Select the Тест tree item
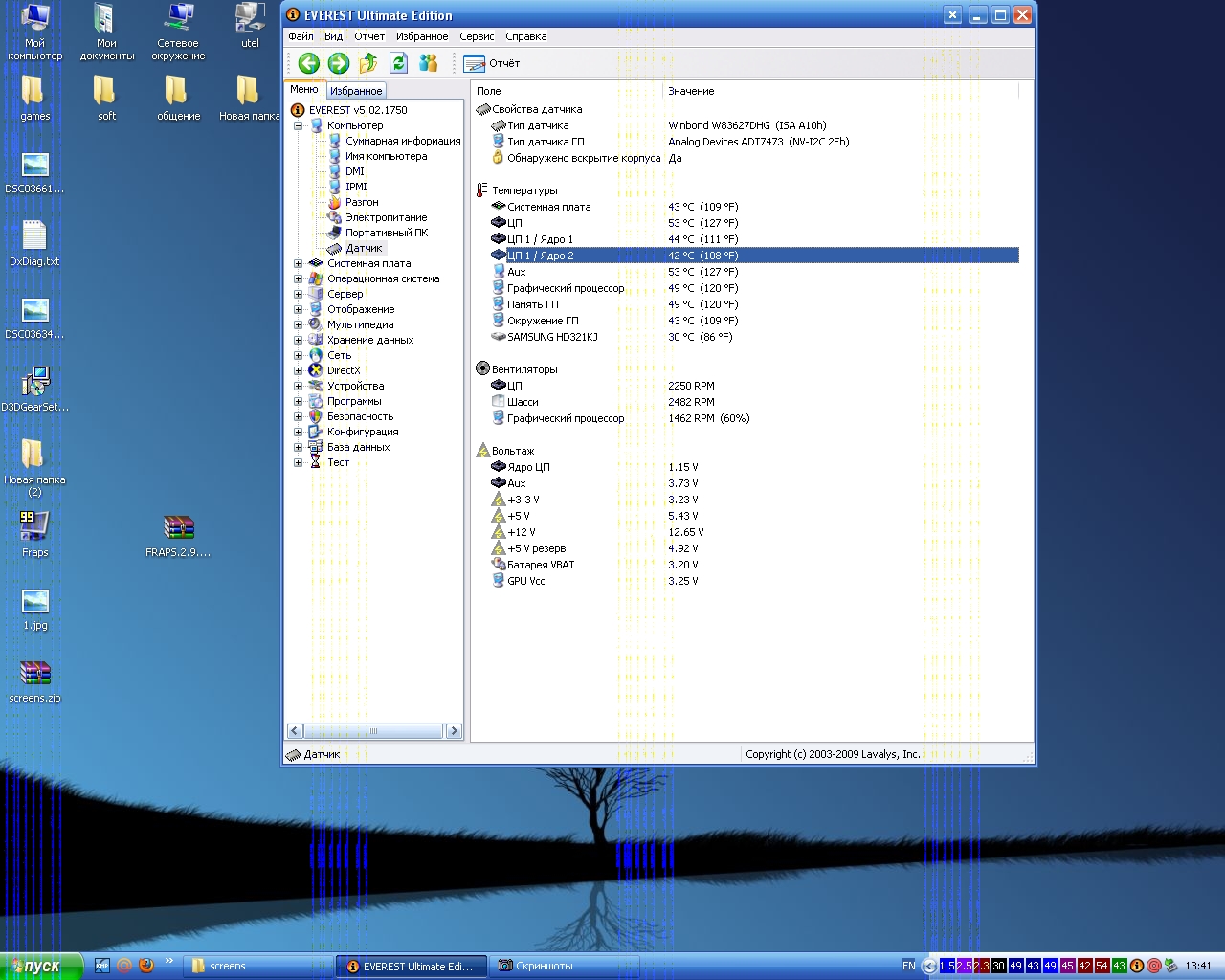Viewport: 1225px width, 980px height. (338, 462)
